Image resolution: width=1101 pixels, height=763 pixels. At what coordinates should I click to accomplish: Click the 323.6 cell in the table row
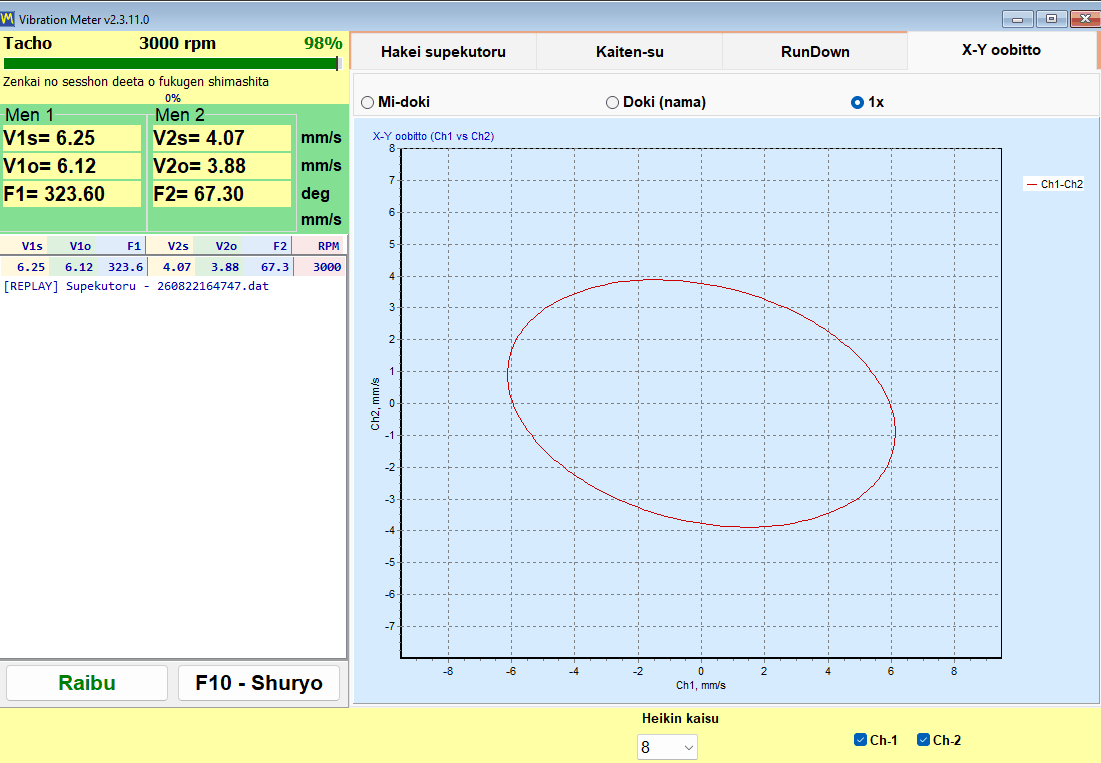pyautogui.click(x=121, y=267)
